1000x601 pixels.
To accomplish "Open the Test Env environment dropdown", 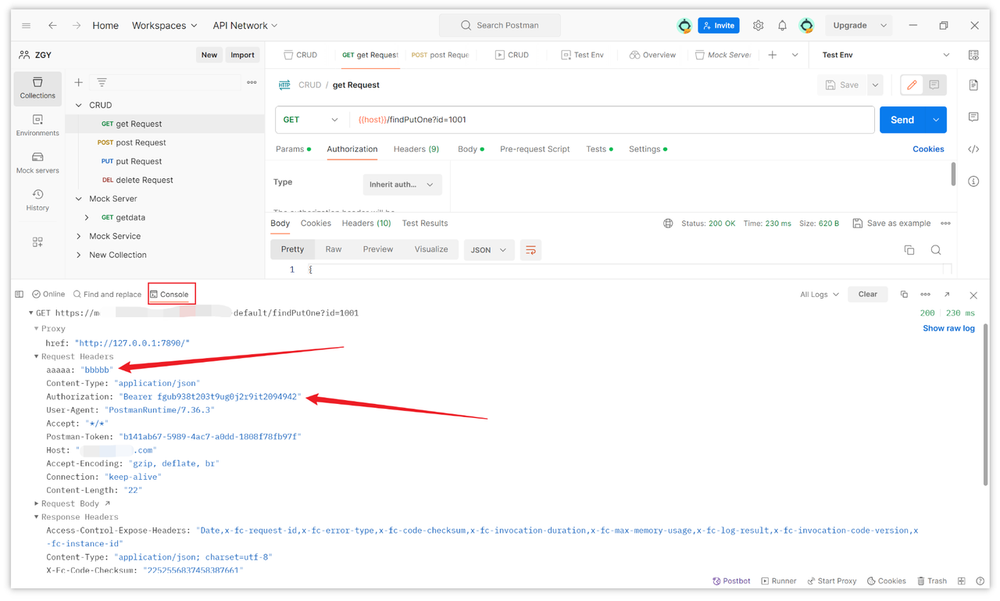I will pos(885,55).
